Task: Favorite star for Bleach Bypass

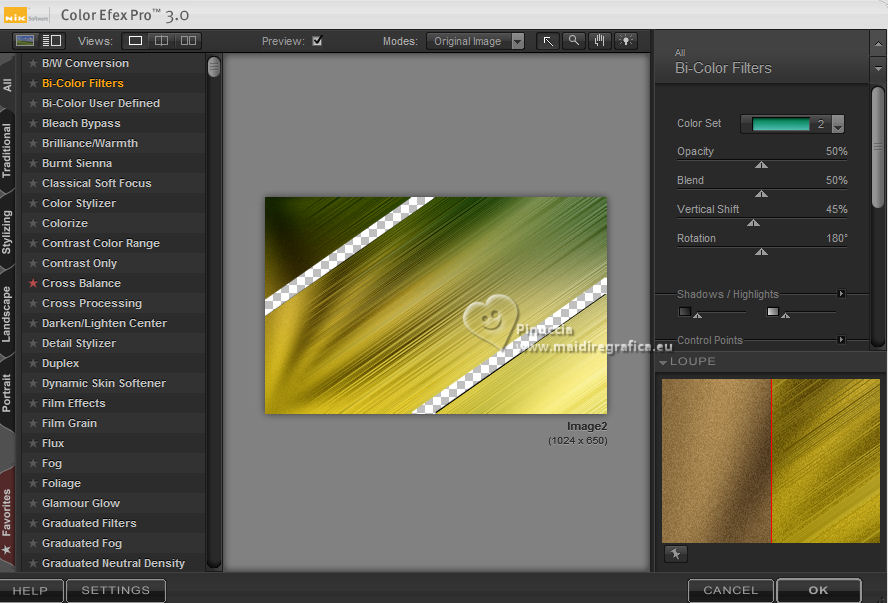Action: point(33,123)
